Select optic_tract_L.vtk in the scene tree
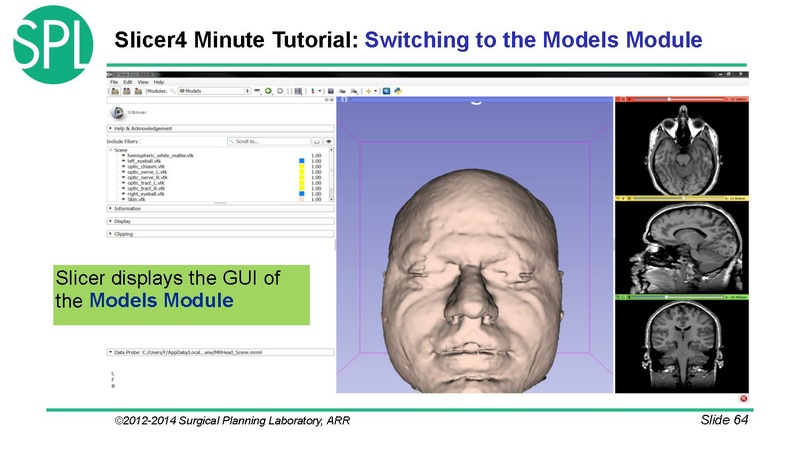Viewport: 800px width, 450px height. [146, 183]
